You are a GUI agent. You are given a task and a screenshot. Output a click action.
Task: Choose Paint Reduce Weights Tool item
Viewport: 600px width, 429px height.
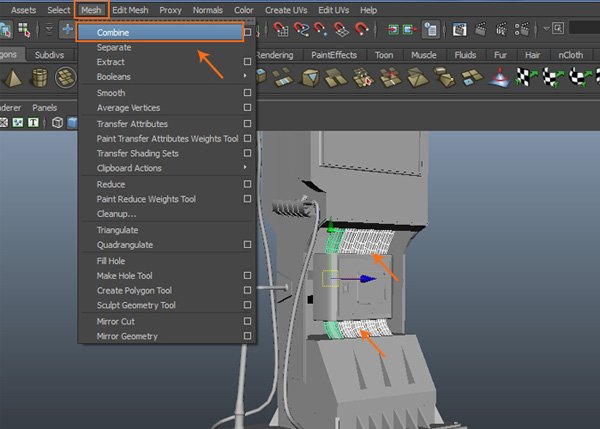coord(167,199)
